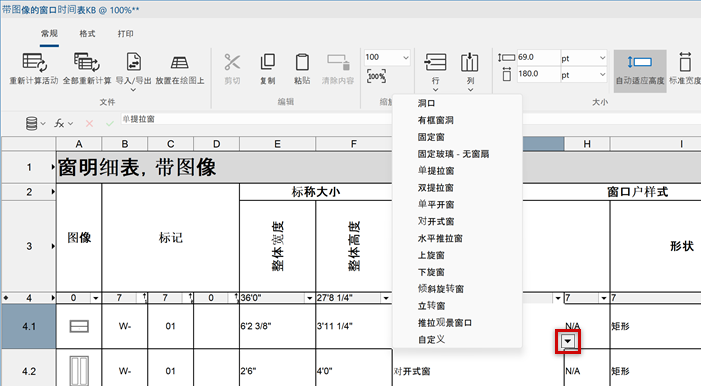Click cell 对开式窗 in row 4.2
Image resolution: width=701 pixels, height=386 pixels.
478,371
